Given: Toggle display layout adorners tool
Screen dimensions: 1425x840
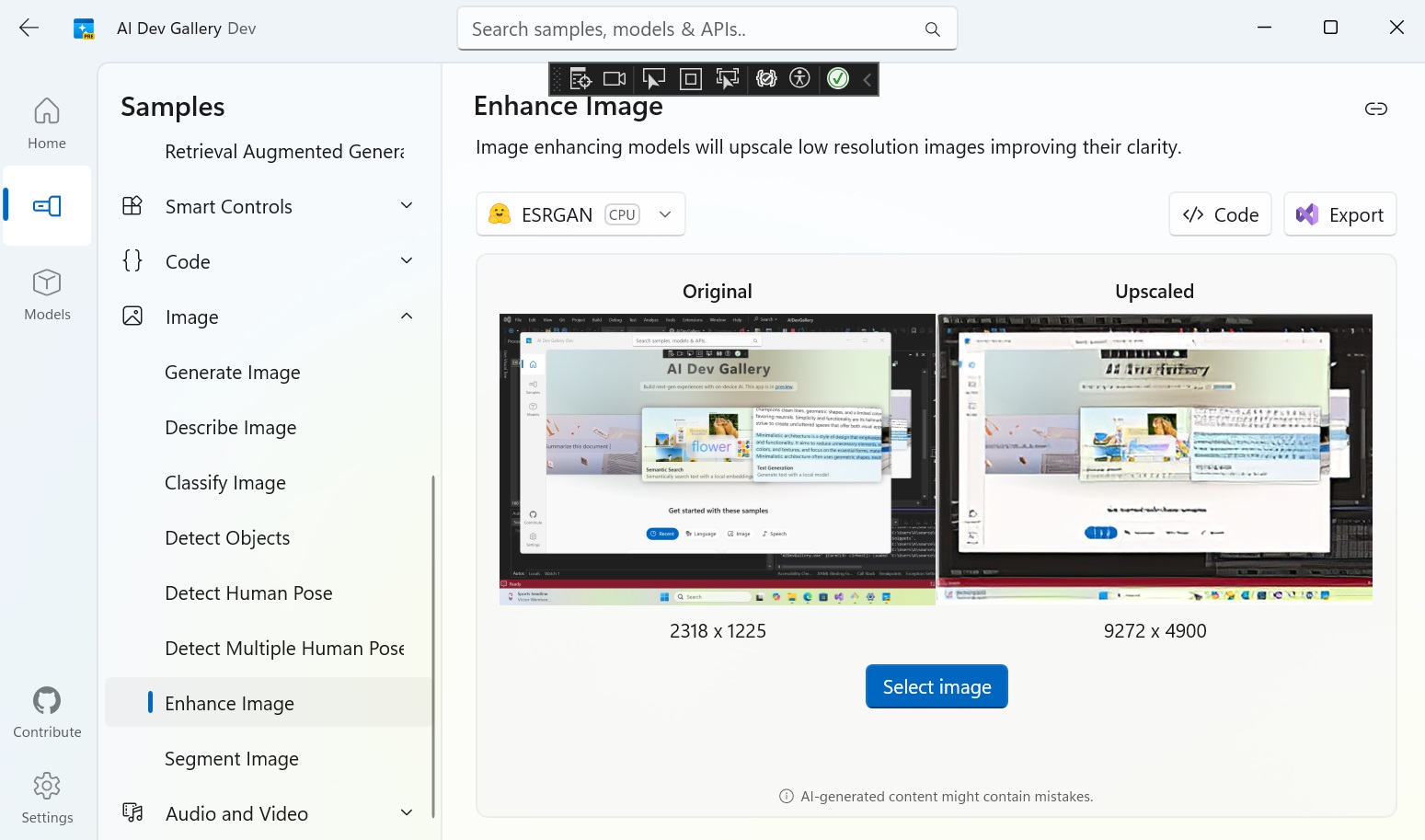Looking at the screenshot, I should coord(690,78).
